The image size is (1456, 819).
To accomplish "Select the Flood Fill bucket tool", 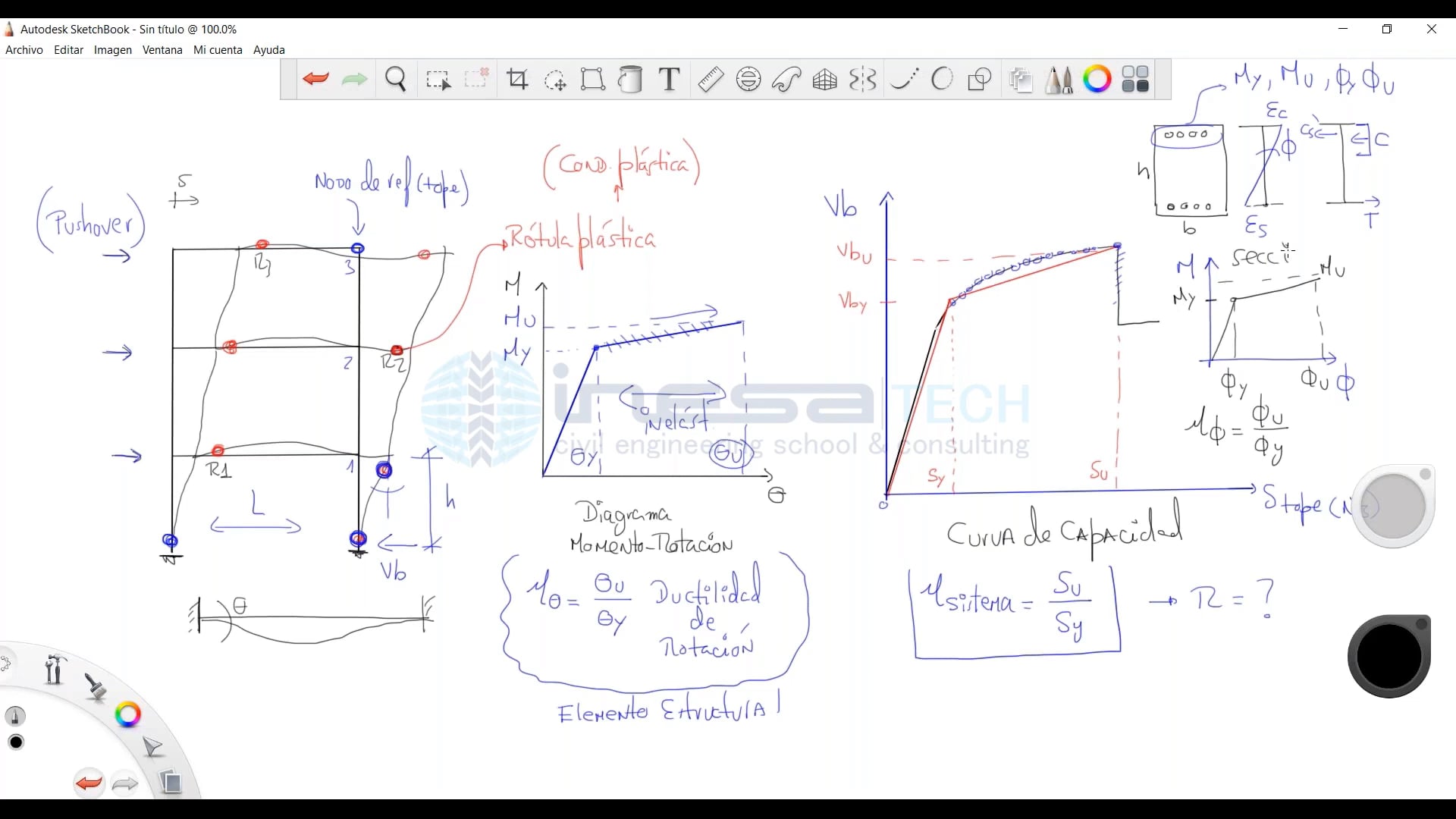I will [630, 79].
